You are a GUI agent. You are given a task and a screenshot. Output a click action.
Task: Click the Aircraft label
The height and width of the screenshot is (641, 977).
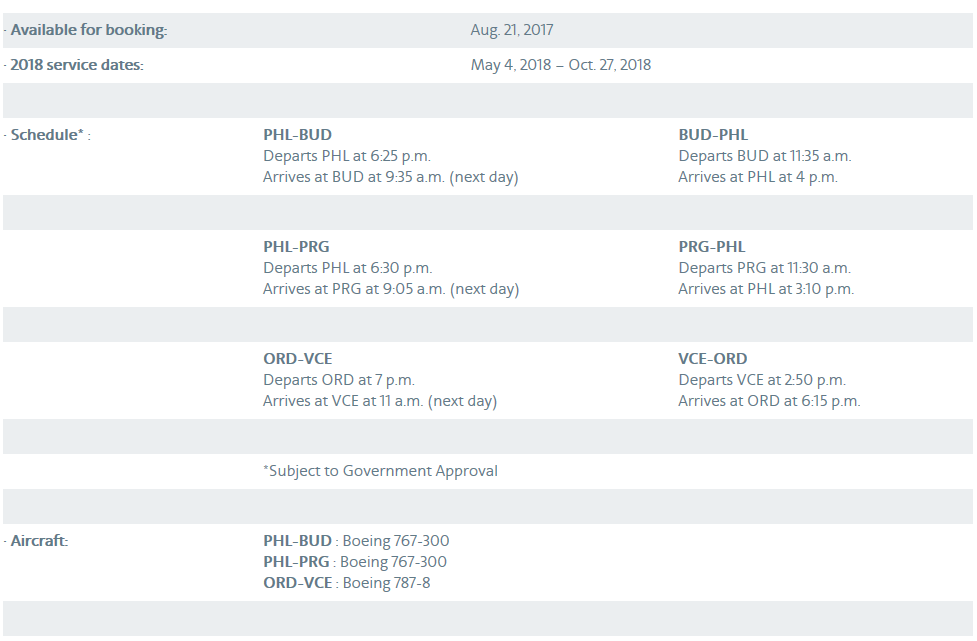pos(39,541)
